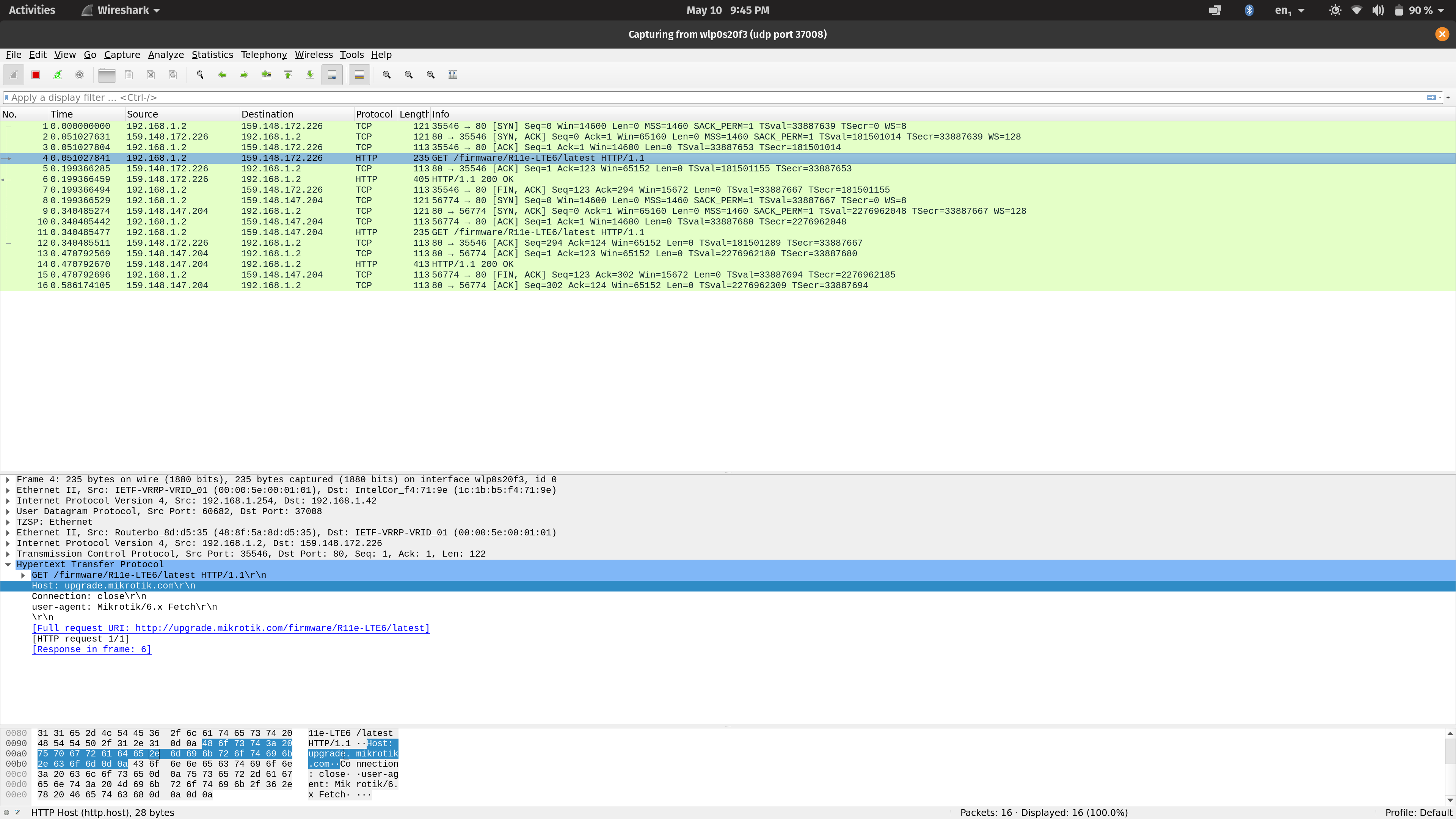Apply display filter blue arrow button
The height and width of the screenshot is (819, 1456).
[1431, 97]
